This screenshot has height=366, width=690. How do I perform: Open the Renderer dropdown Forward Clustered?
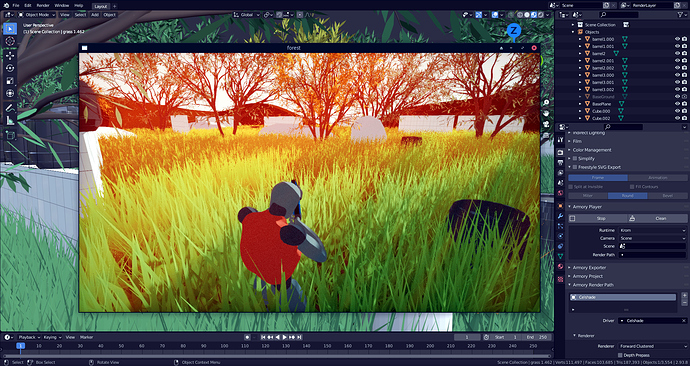tap(652, 346)
